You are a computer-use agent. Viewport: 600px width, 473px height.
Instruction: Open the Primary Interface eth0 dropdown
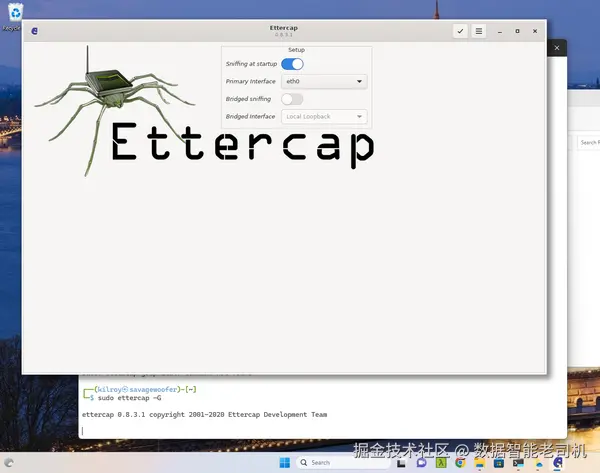point(324,82)
